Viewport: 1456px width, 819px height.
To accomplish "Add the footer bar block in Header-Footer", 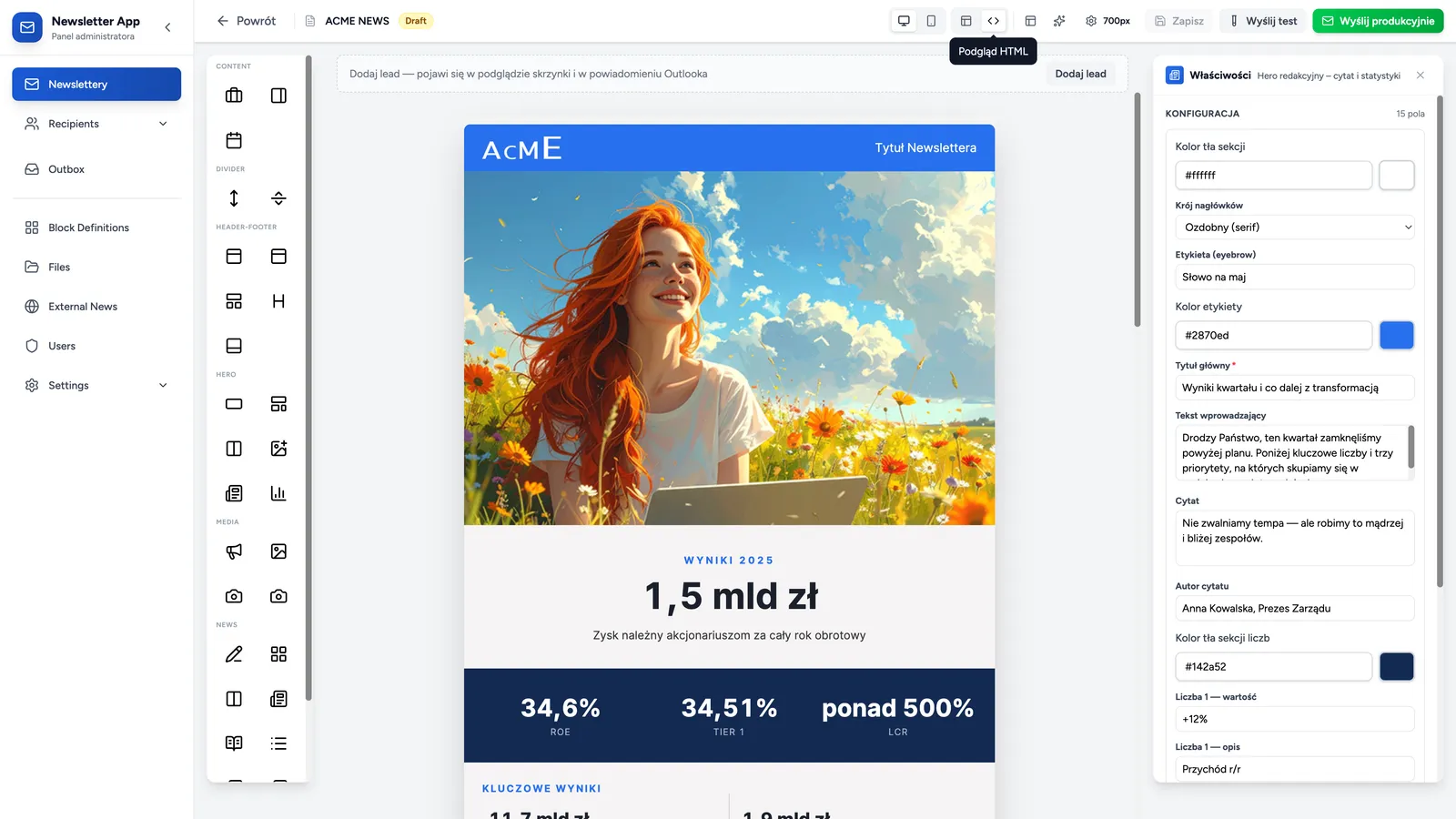I will tap(234, 346).
